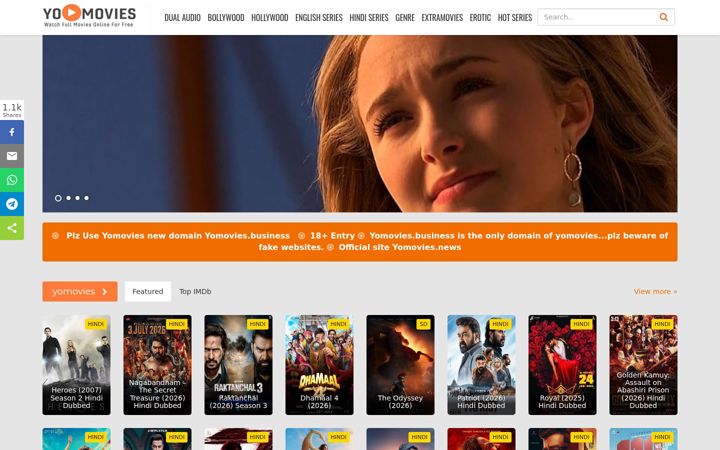The height and width of the screenshot is (450, 720).
Task: Share the page on Telegram
Action: tap(12, 204)
